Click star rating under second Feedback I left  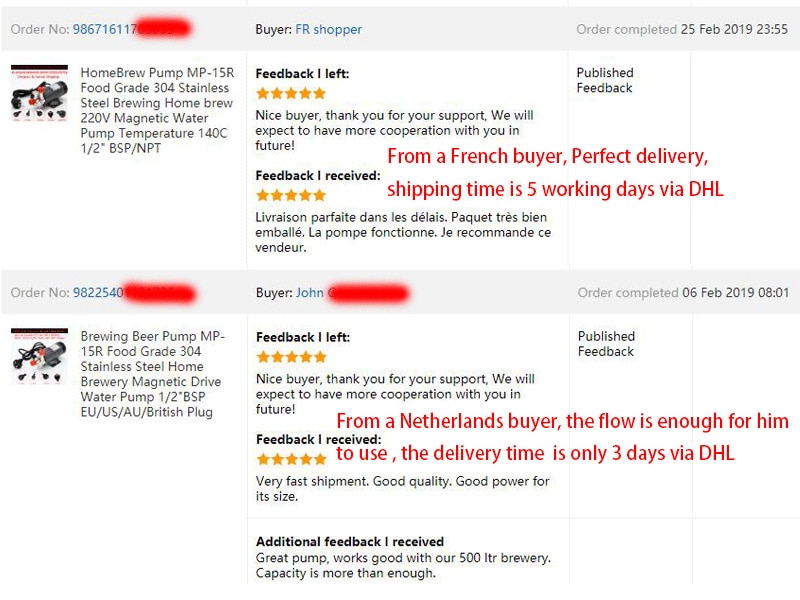291,357
